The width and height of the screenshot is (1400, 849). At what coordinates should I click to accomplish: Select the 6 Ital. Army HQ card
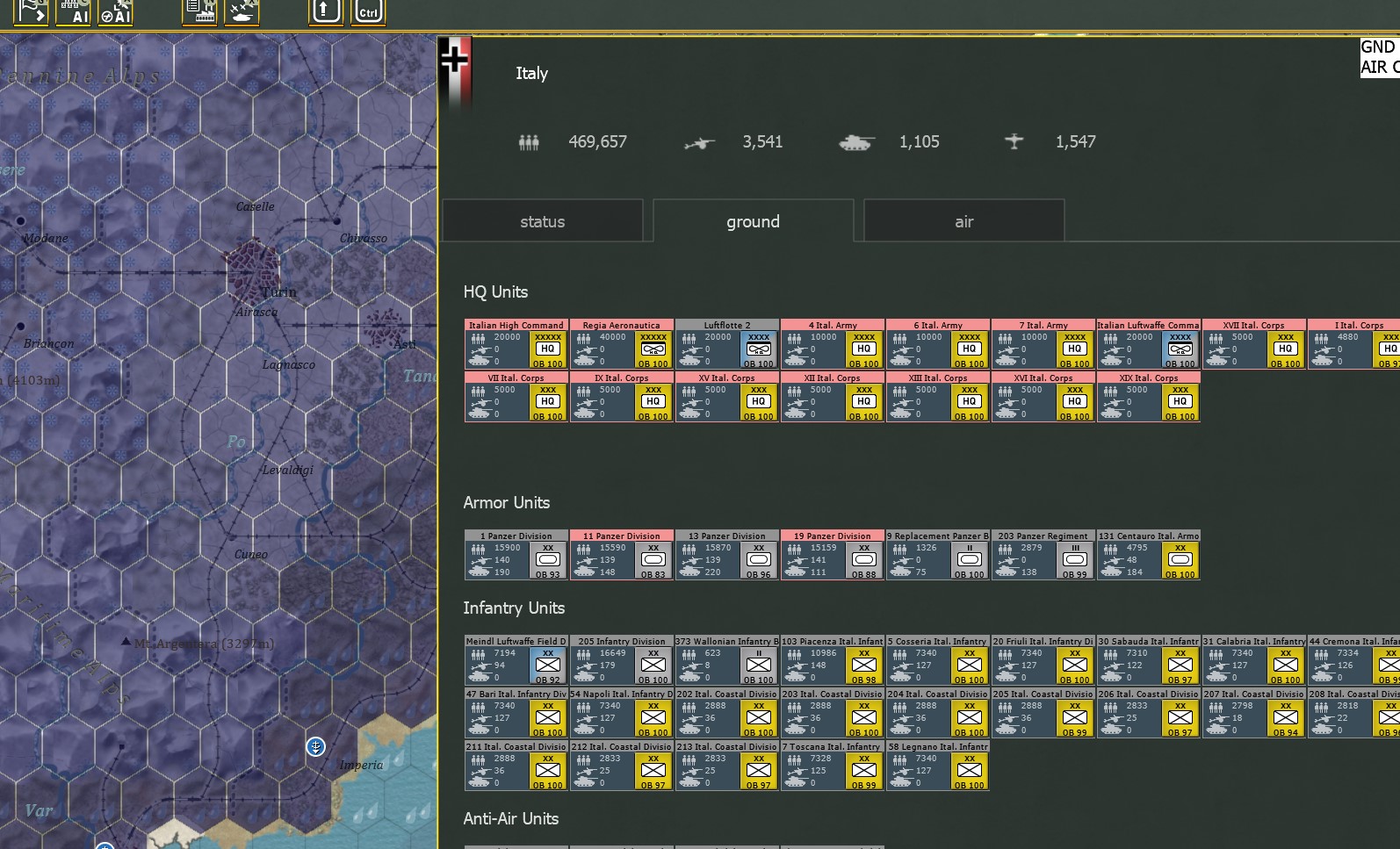click(x=938, y=344)
